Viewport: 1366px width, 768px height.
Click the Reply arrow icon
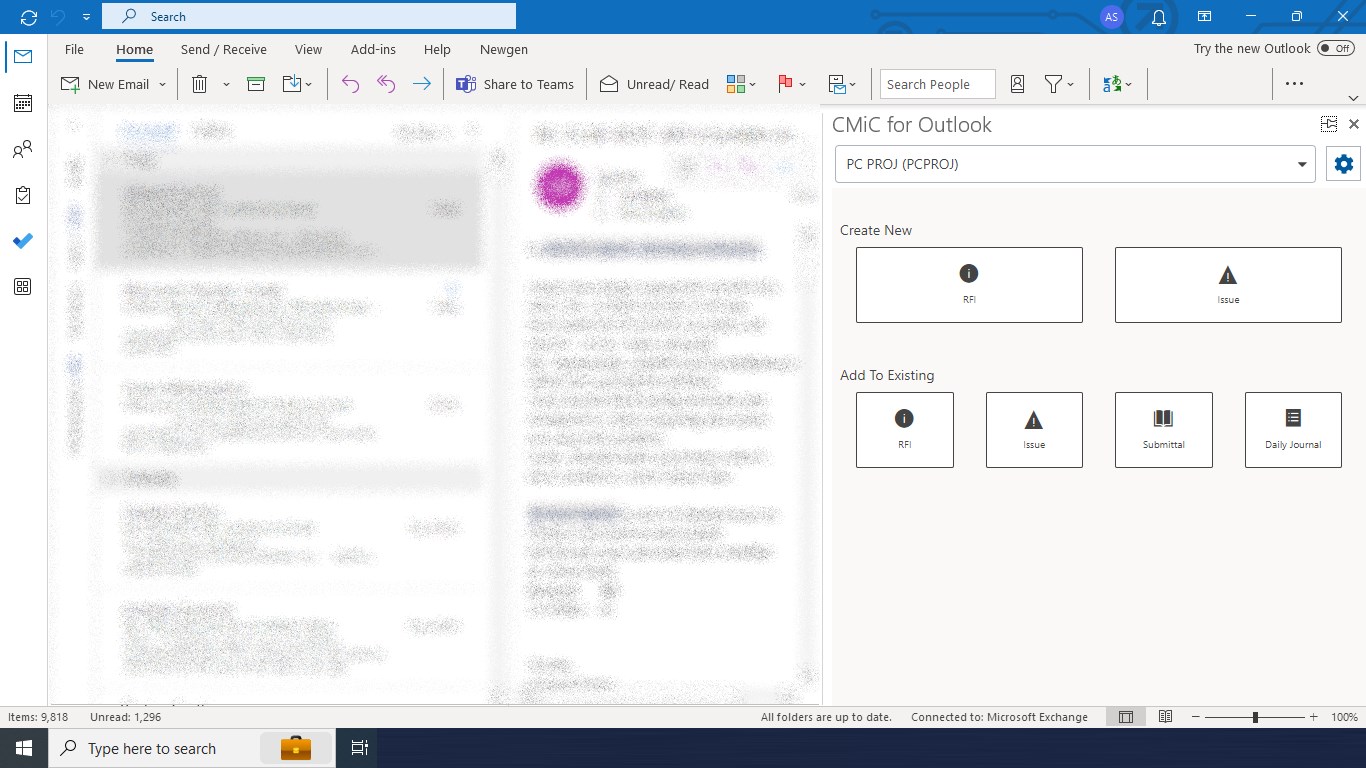tap(350, 84)
